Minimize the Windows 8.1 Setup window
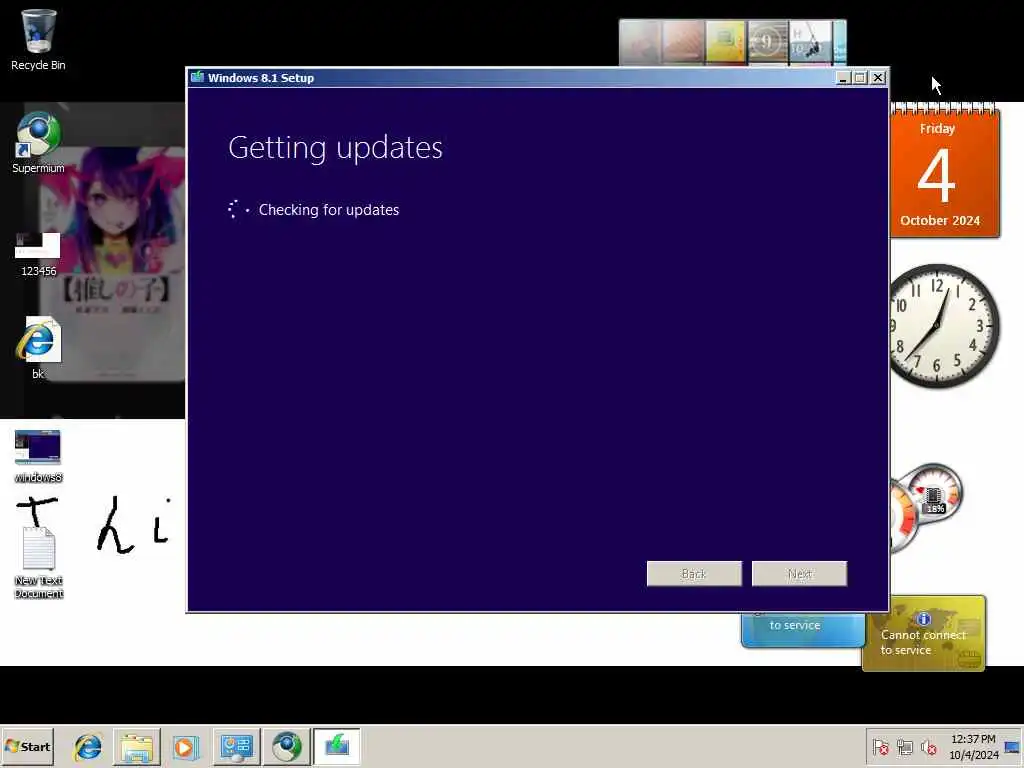The image size is (1024, 768). pyautogui.click(x=843, y=78)
